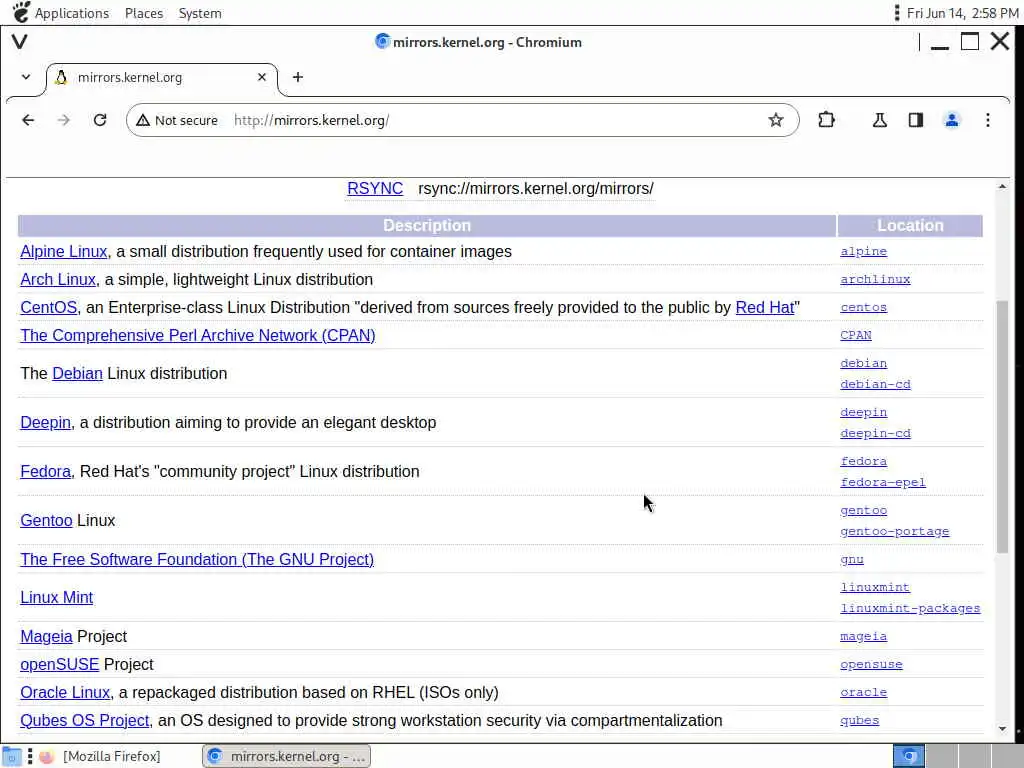Follow the CentOS link

point(48,308)
